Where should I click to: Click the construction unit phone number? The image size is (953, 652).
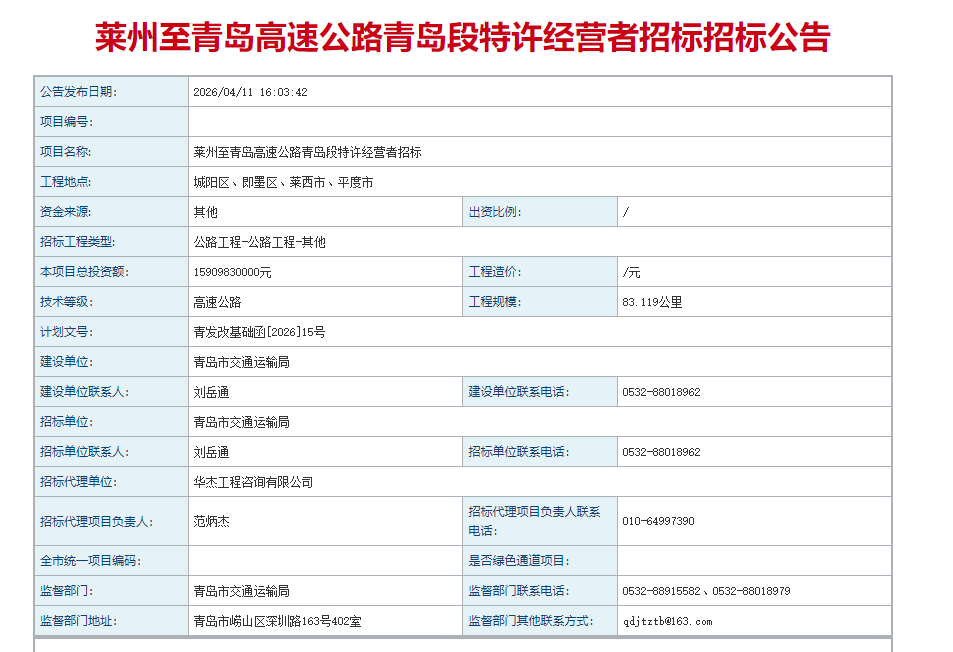(661, 392)
